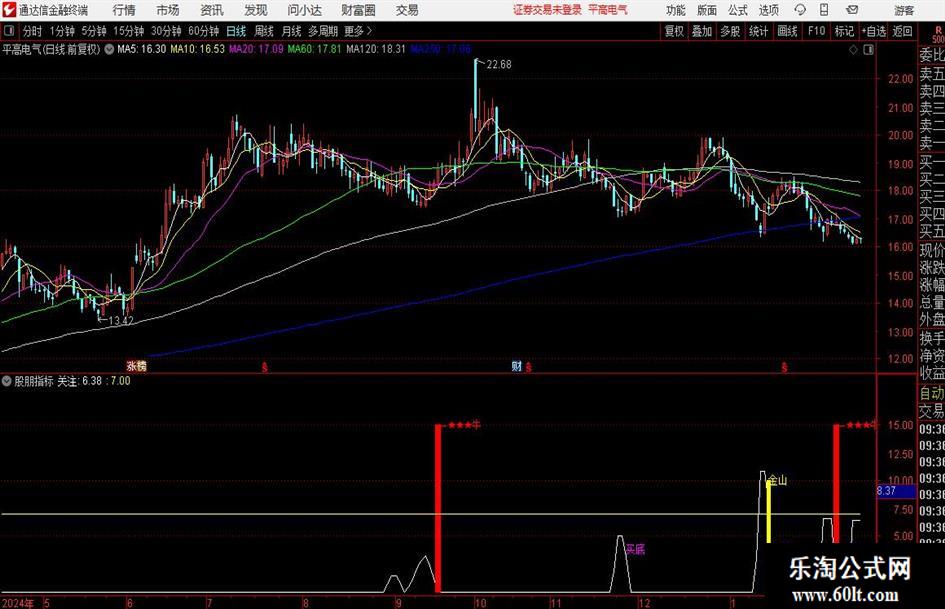This screenshot has height=609, width=945.
Task: Switch to the 60分钟 period
Action: [x=204, y=31]
